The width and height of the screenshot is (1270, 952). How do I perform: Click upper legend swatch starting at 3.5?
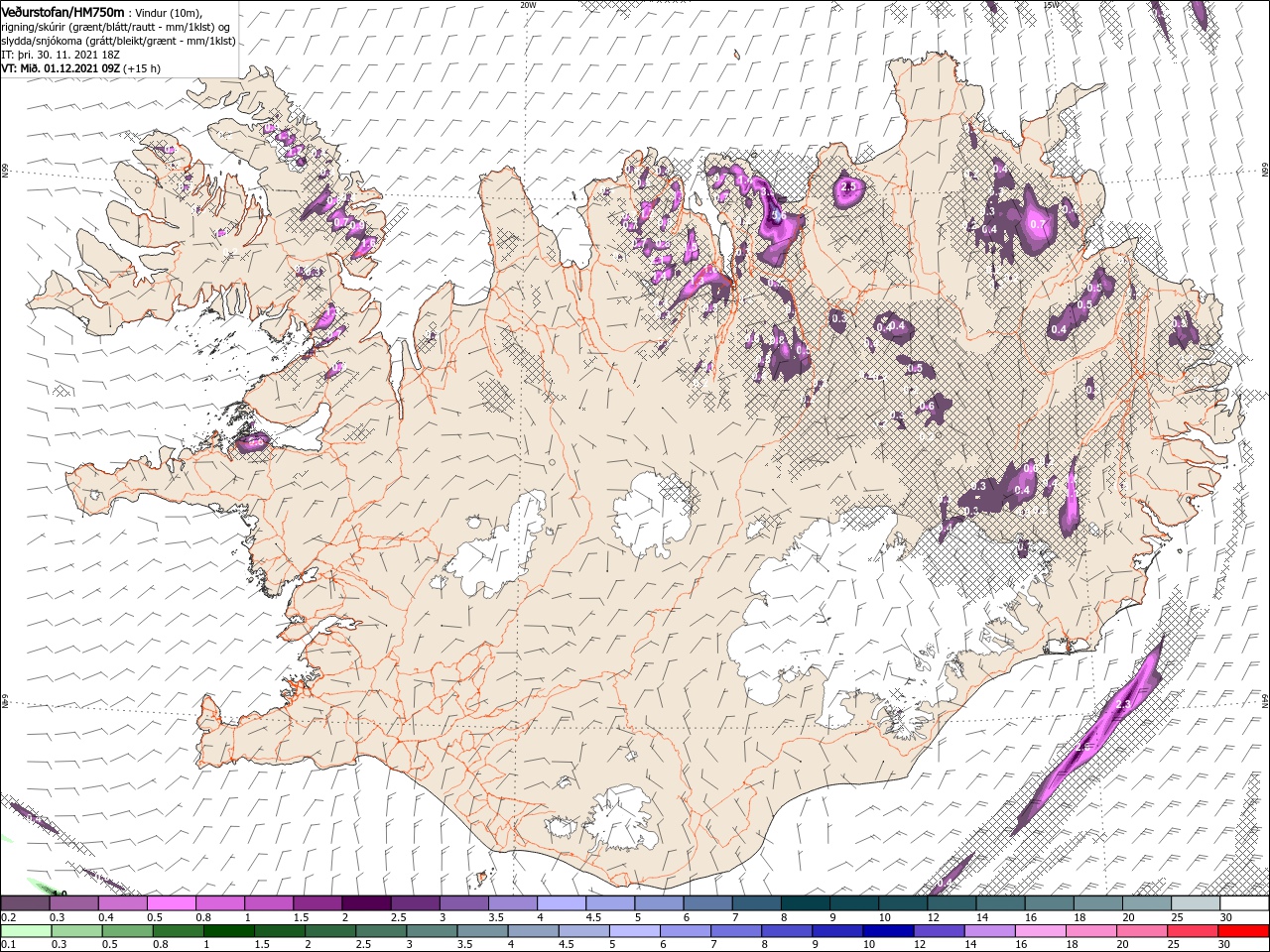(512, 903)
